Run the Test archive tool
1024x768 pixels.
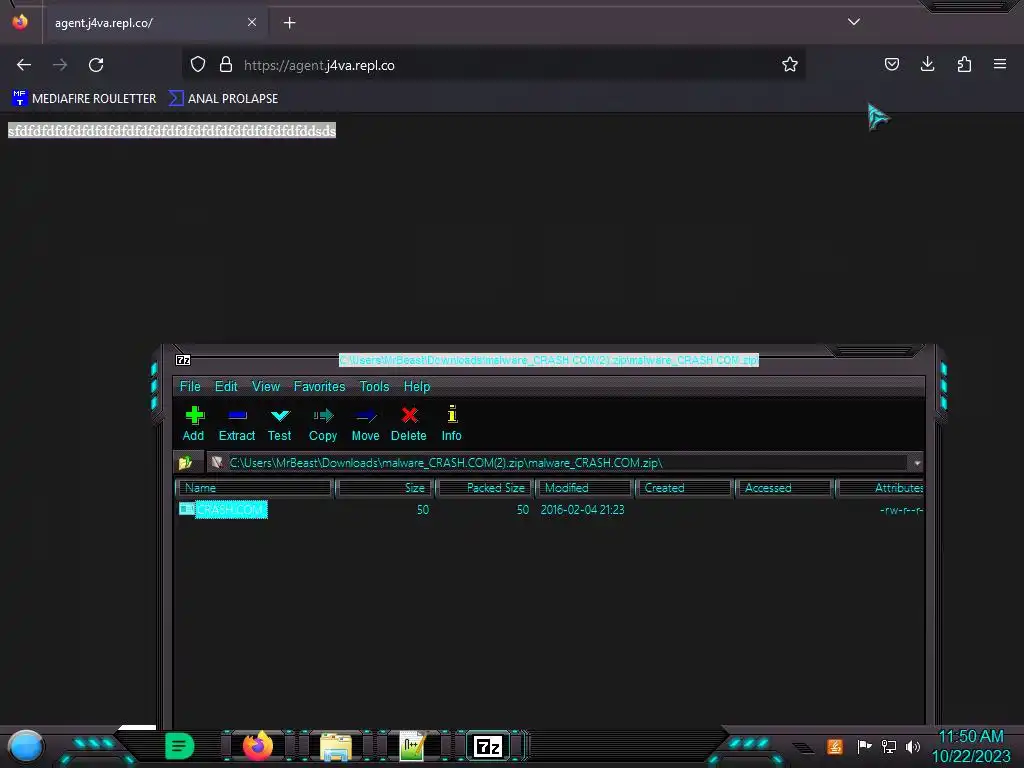(x=280, y=423)
